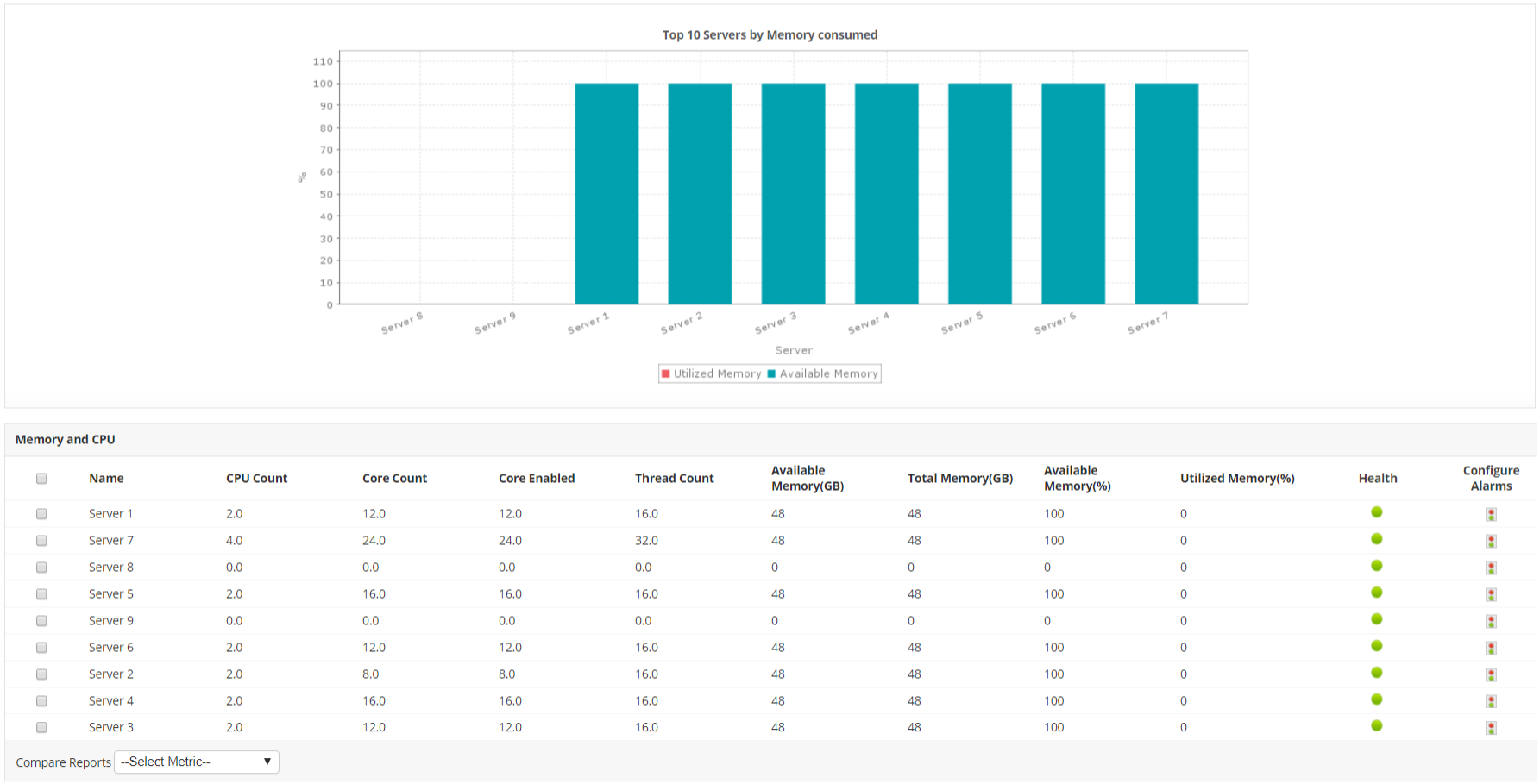1540x784 pixels.
Task: Click the Health indicator for Server 2
Action: [x=1377, y=674]
